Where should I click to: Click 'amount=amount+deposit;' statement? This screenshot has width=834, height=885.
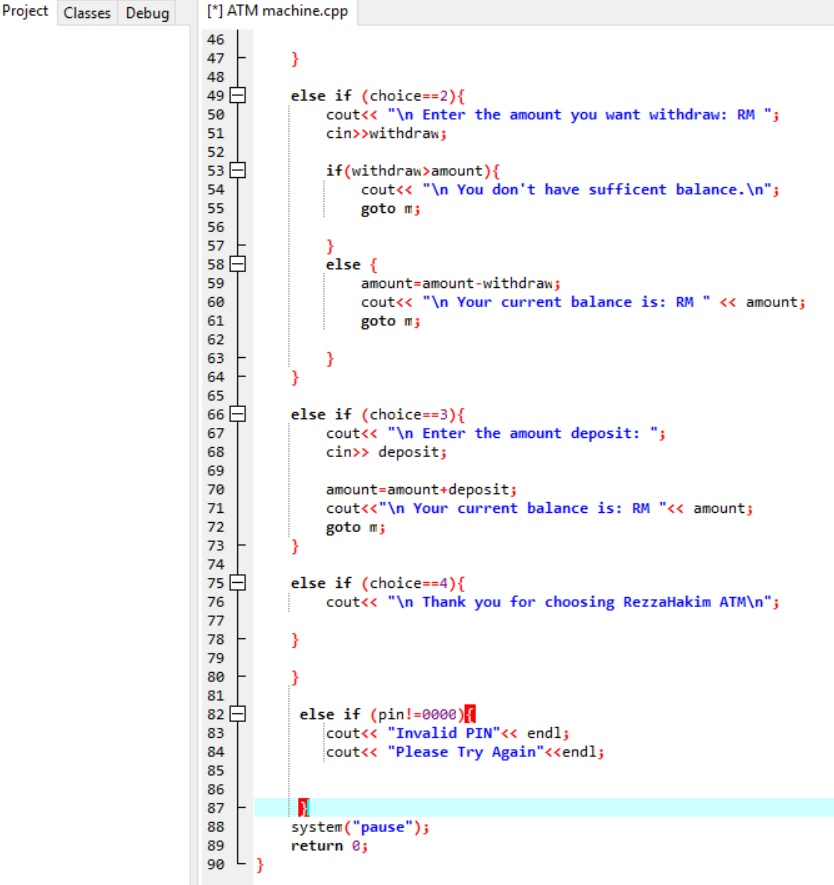(x=421, y=489)
